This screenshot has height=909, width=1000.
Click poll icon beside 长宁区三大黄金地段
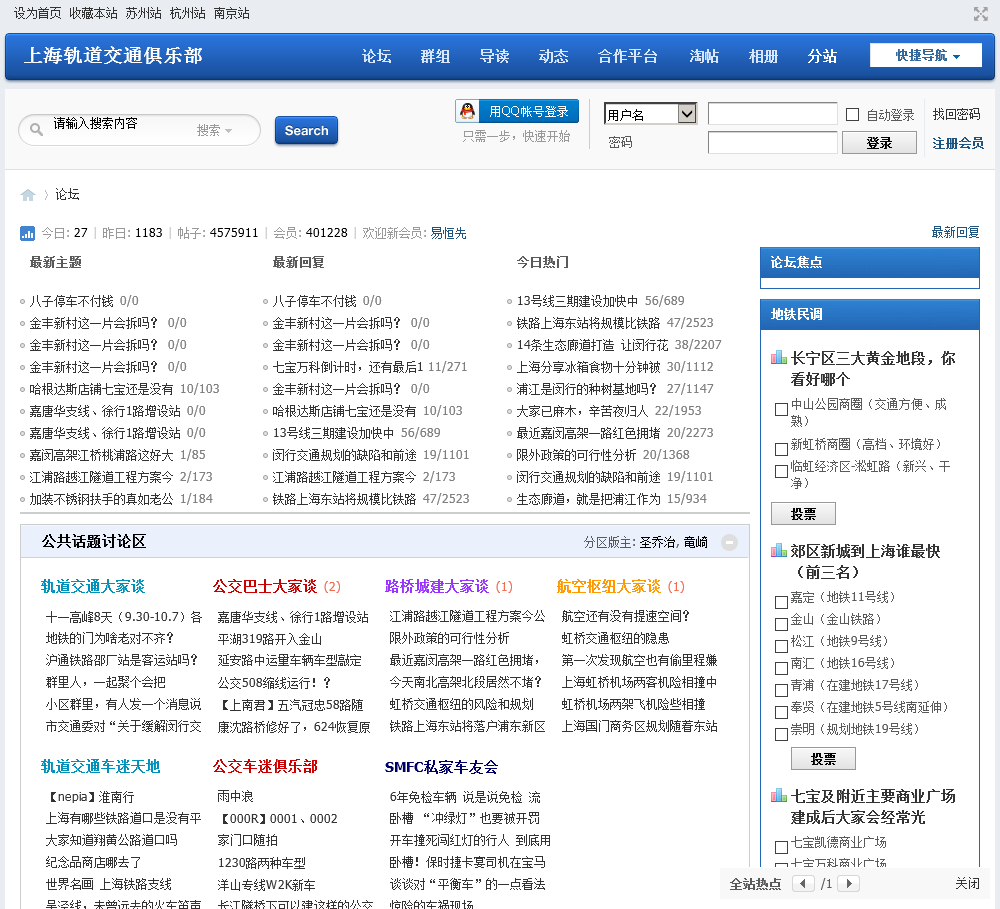pos(778,357)
